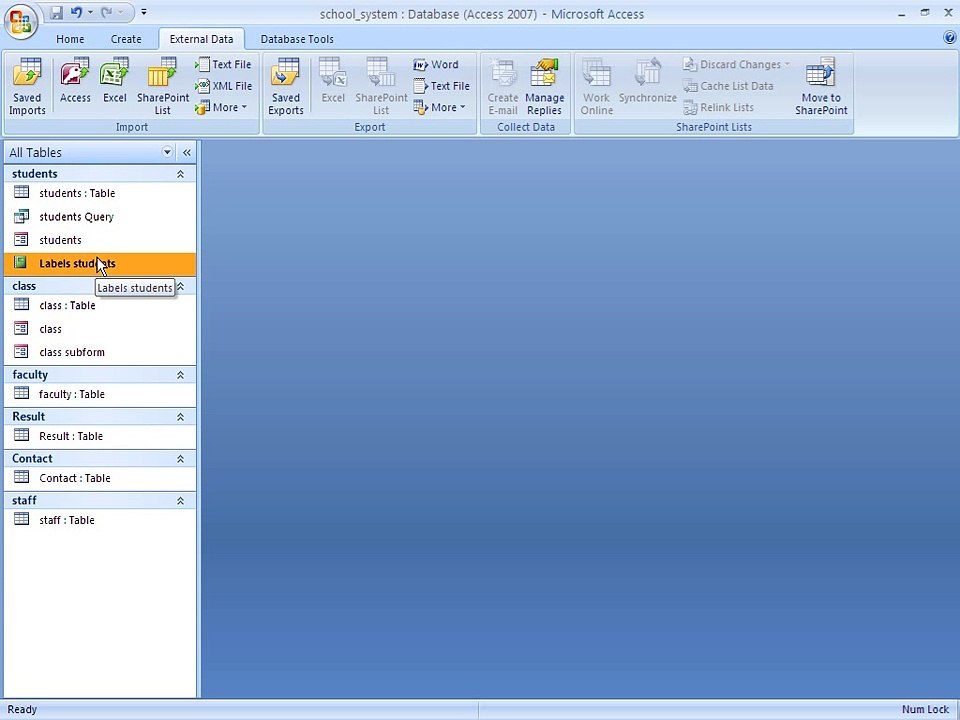Screen dimensions: 960x720
Task: Select the External Data tab
Action: [201, 39]
